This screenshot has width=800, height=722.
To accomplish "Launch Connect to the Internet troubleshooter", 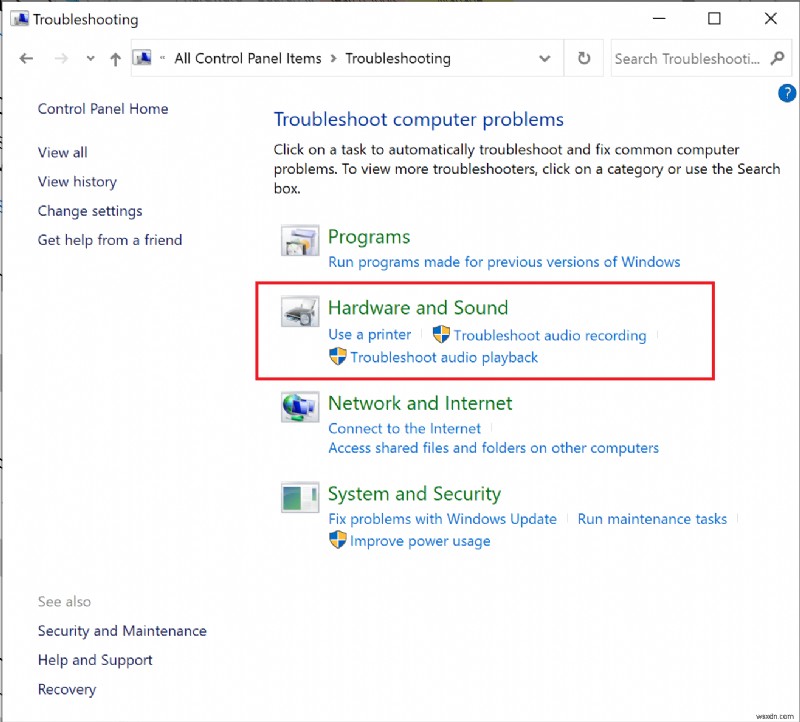I will [x=404, y=429].
